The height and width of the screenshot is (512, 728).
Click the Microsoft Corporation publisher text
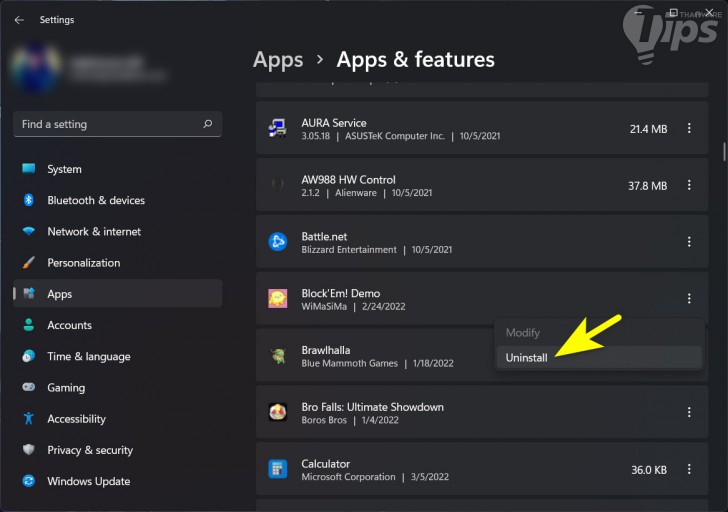348,477
